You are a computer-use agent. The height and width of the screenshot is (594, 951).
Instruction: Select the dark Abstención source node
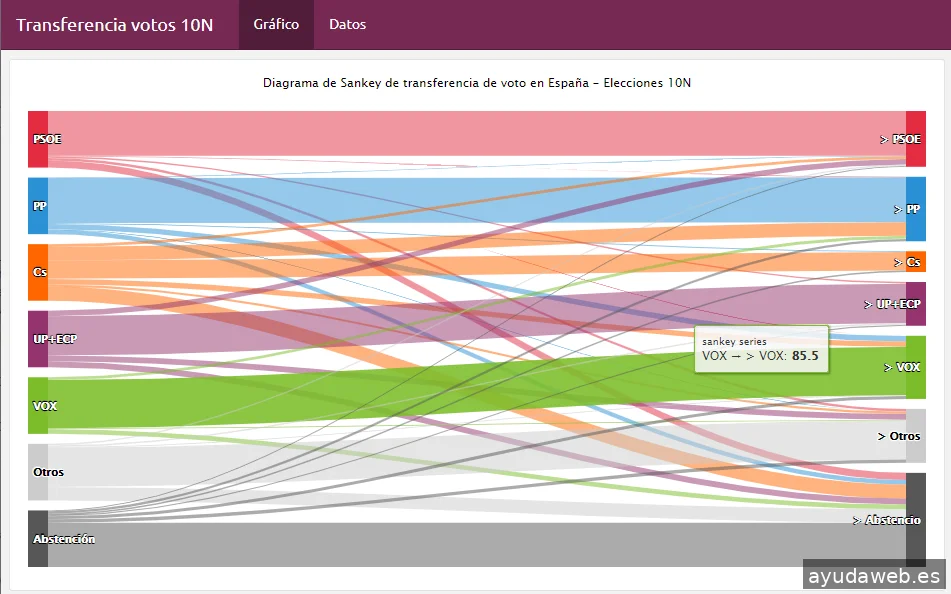coord(38,538)
